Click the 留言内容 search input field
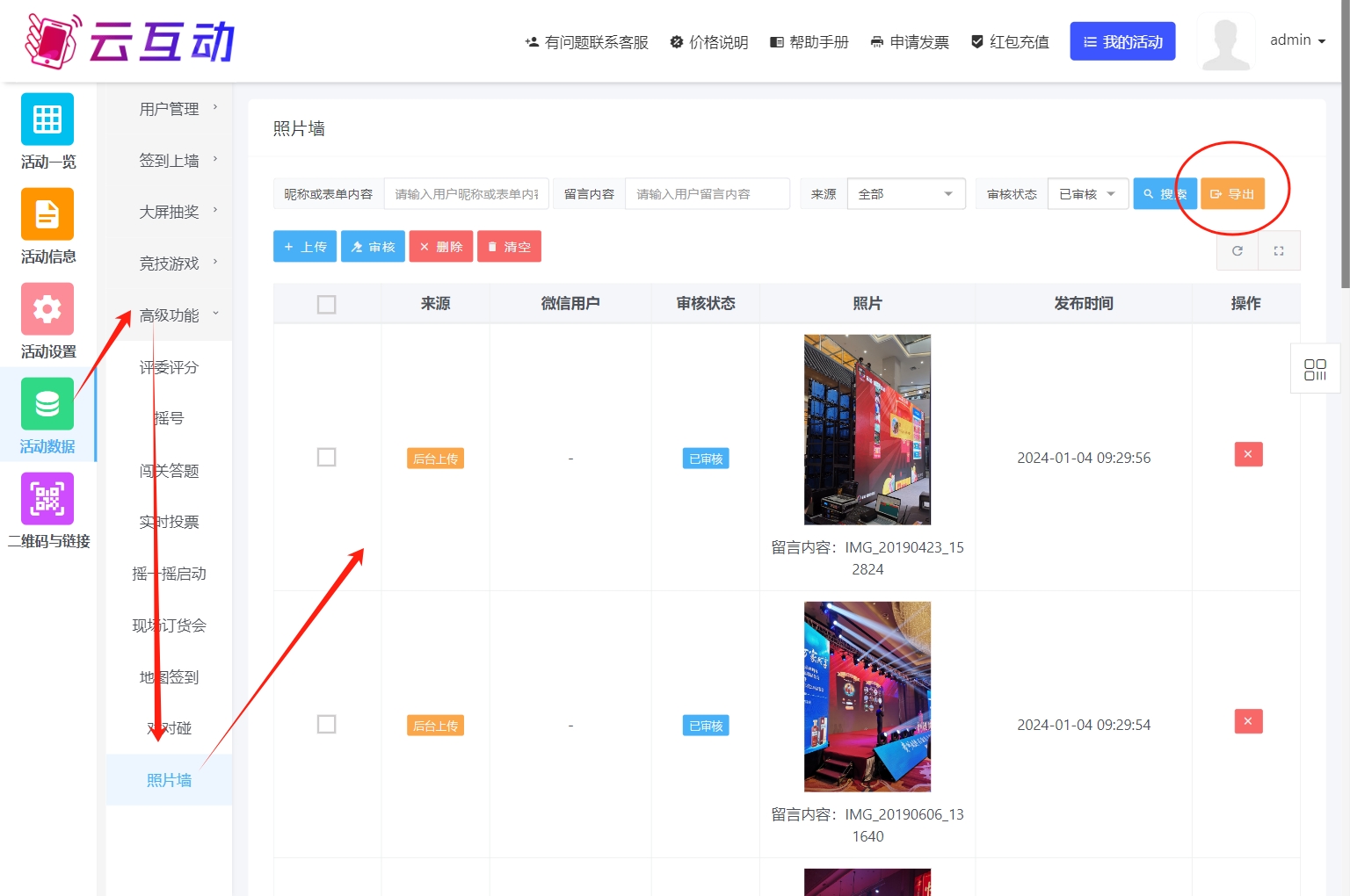Viewport: 1350px width, 896px height. click(x=707, y=194)
